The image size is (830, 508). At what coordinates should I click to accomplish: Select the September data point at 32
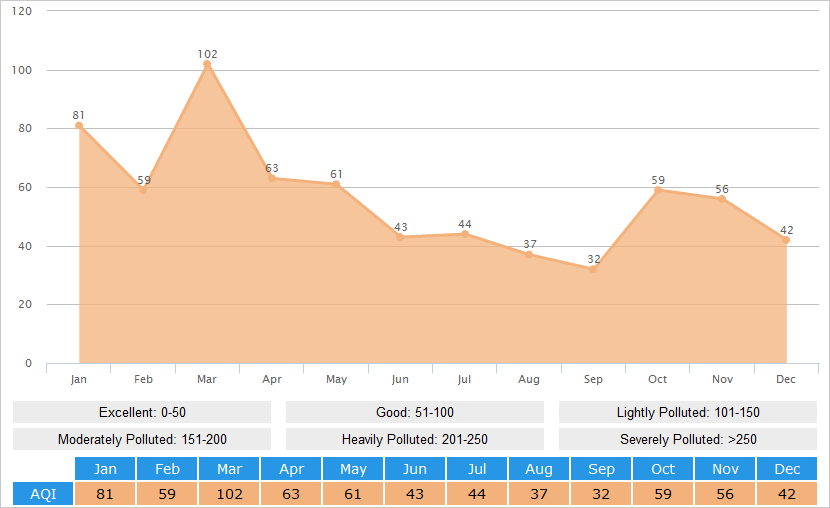pos(593,269)
